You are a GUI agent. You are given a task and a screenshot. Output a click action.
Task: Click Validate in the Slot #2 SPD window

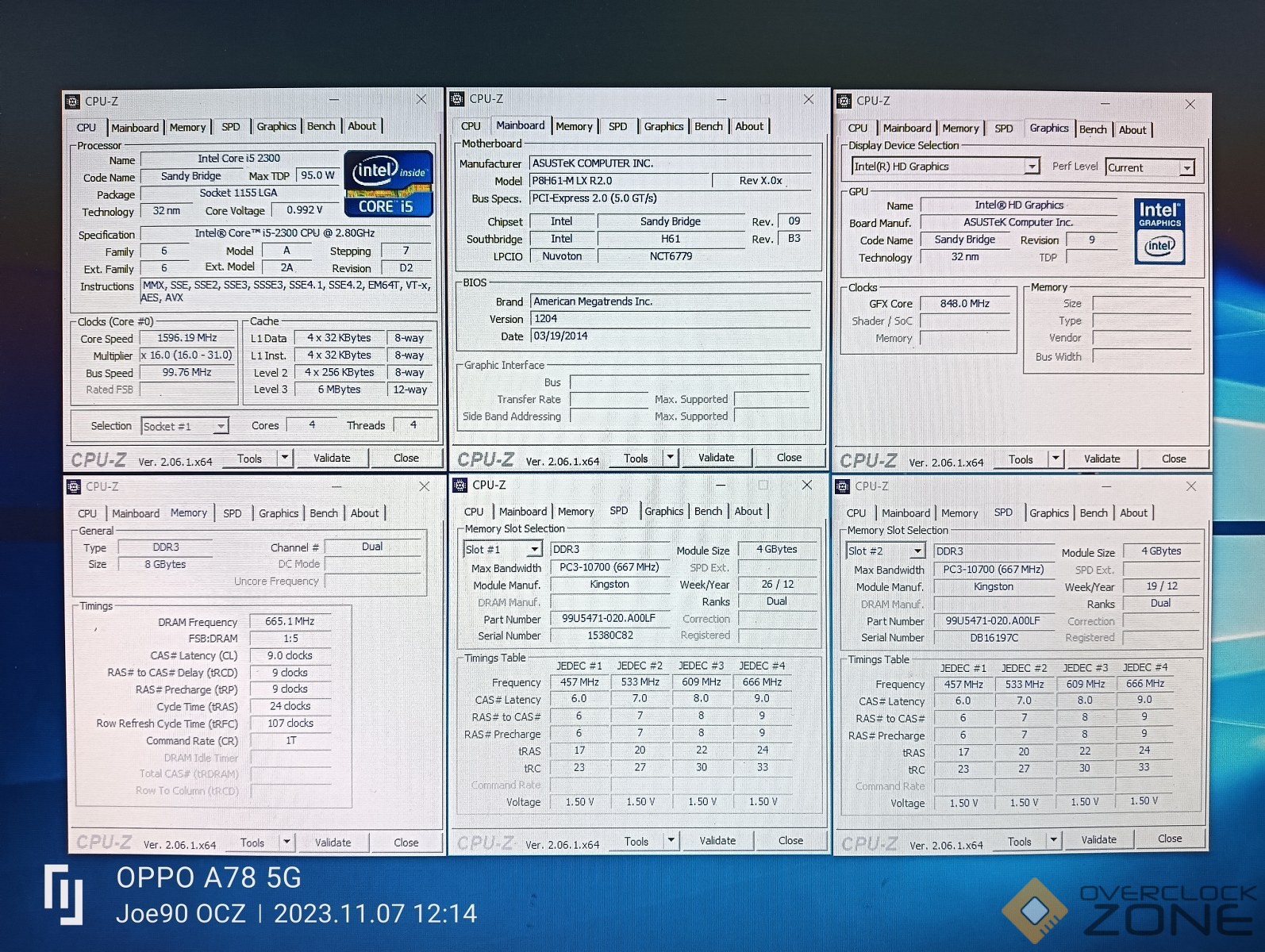(x=1098, y=839)
